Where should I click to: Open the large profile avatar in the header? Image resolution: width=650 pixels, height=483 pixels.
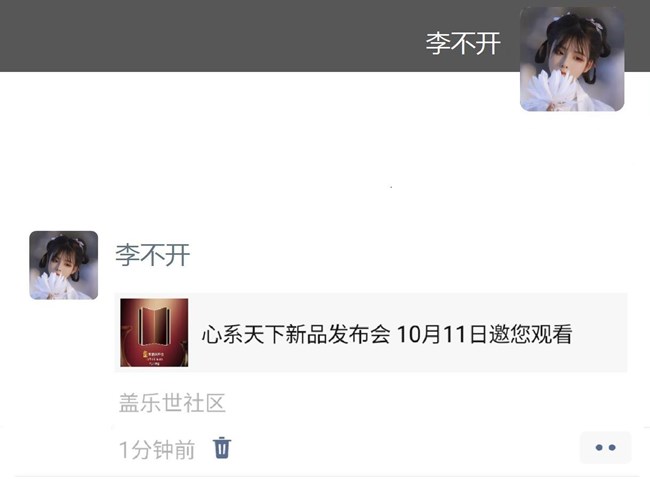[572, 59]
